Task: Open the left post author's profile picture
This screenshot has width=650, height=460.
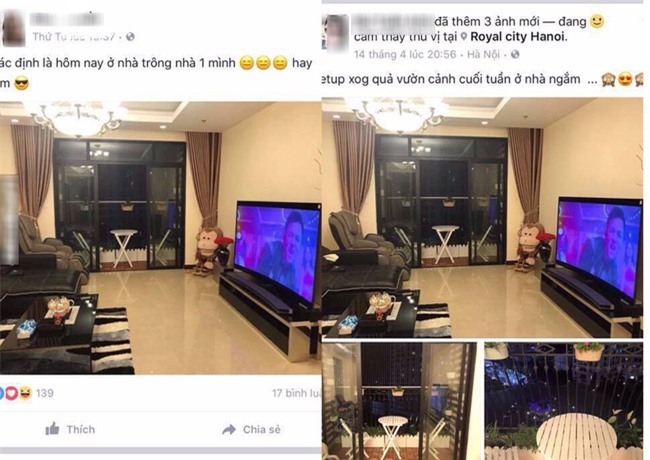Action: (x=14, y=28)
